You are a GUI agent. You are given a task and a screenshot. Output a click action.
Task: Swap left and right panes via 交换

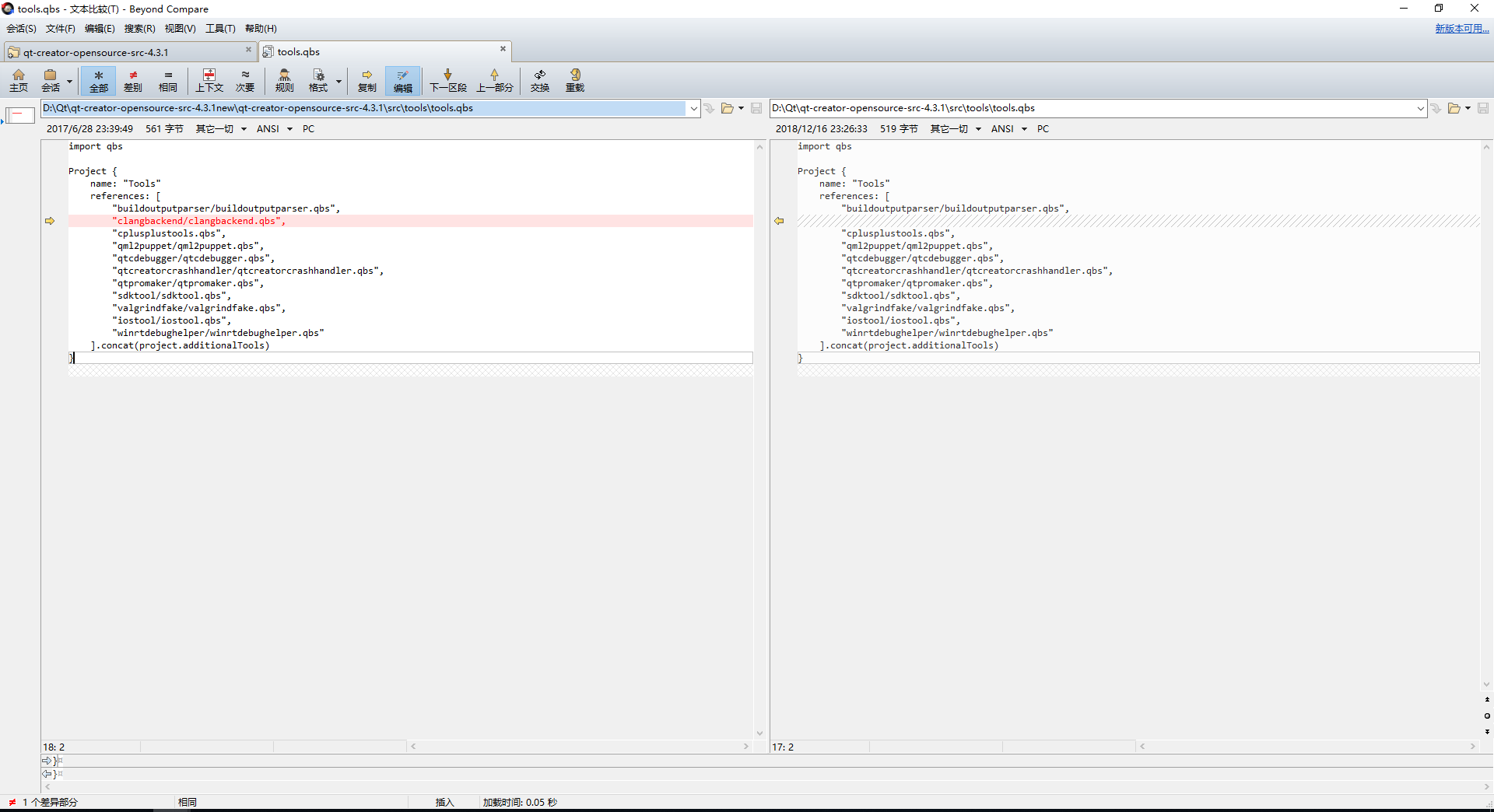pos(539,81)
